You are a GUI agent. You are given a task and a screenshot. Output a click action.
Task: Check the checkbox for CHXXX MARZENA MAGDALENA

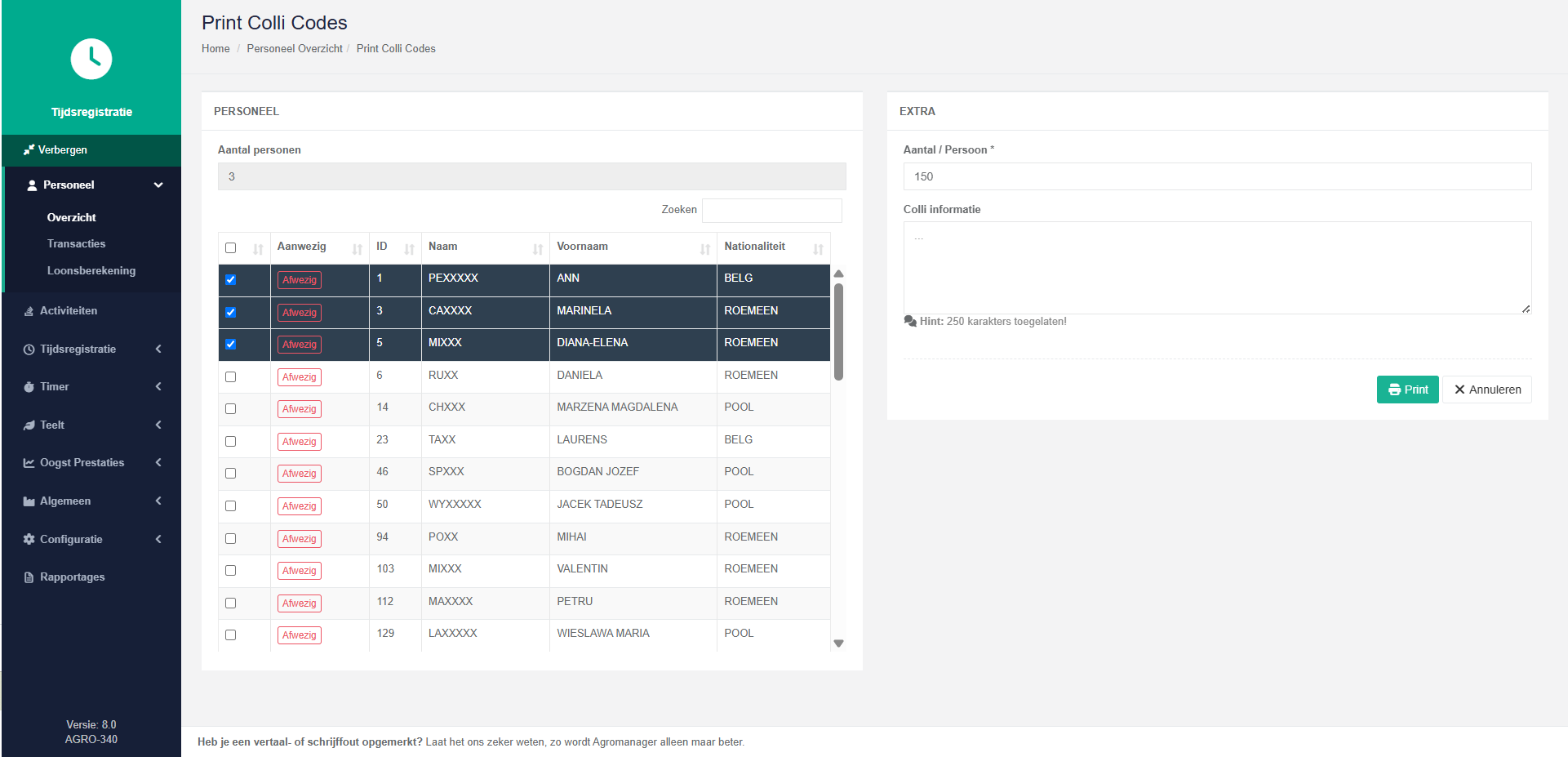click(x=231, y=409)
